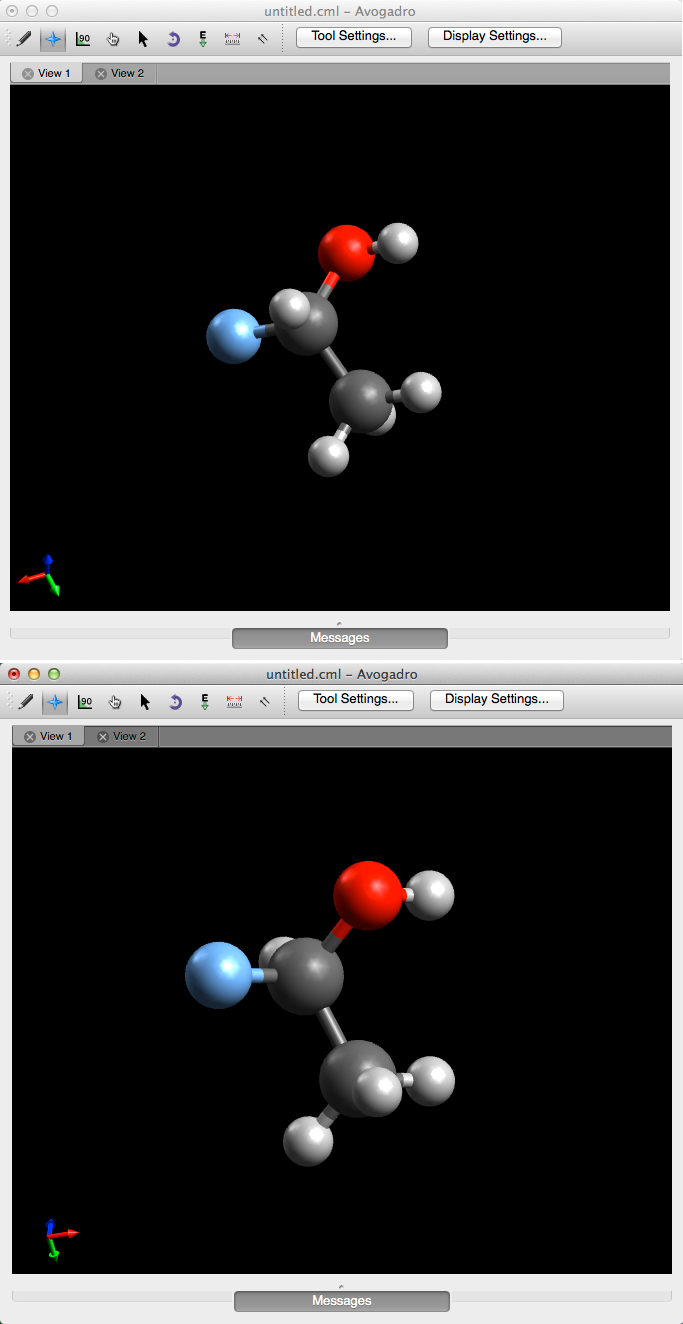Expand the Messages panel in top window
Screen dimensions: 683x1324
click(x=340, y=638)
